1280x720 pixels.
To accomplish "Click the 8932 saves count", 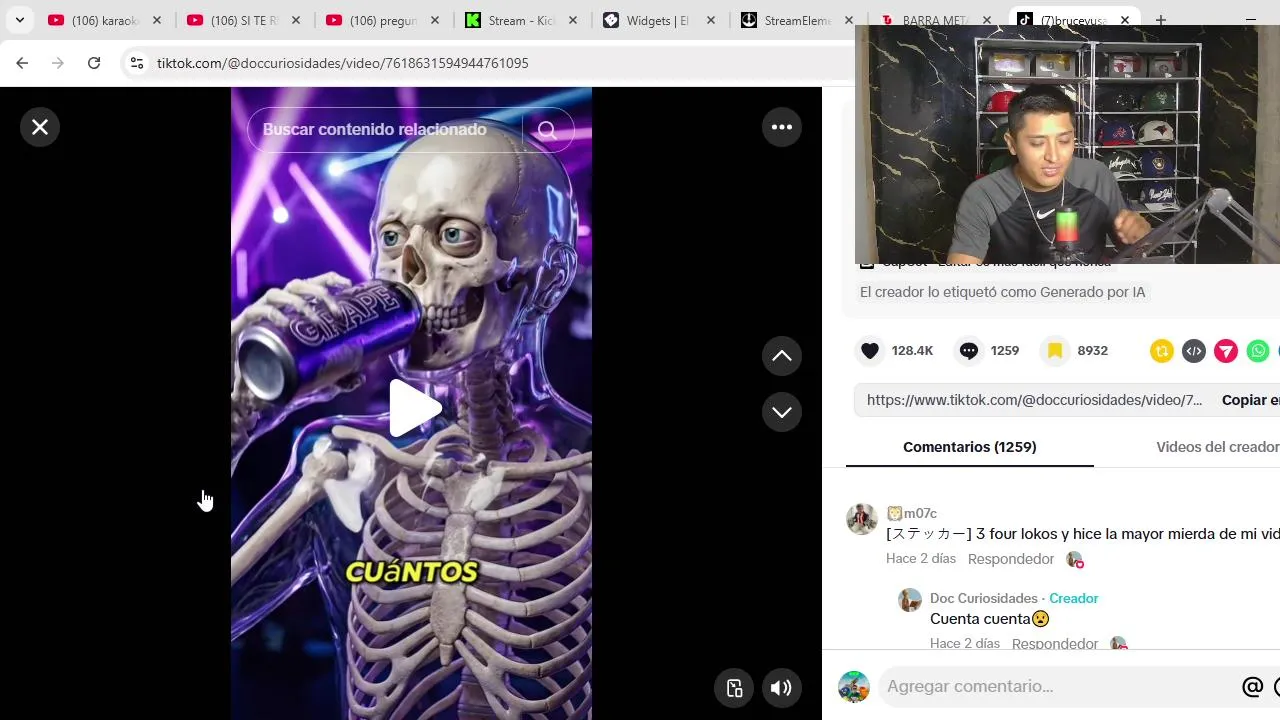I will [1093, 351].
